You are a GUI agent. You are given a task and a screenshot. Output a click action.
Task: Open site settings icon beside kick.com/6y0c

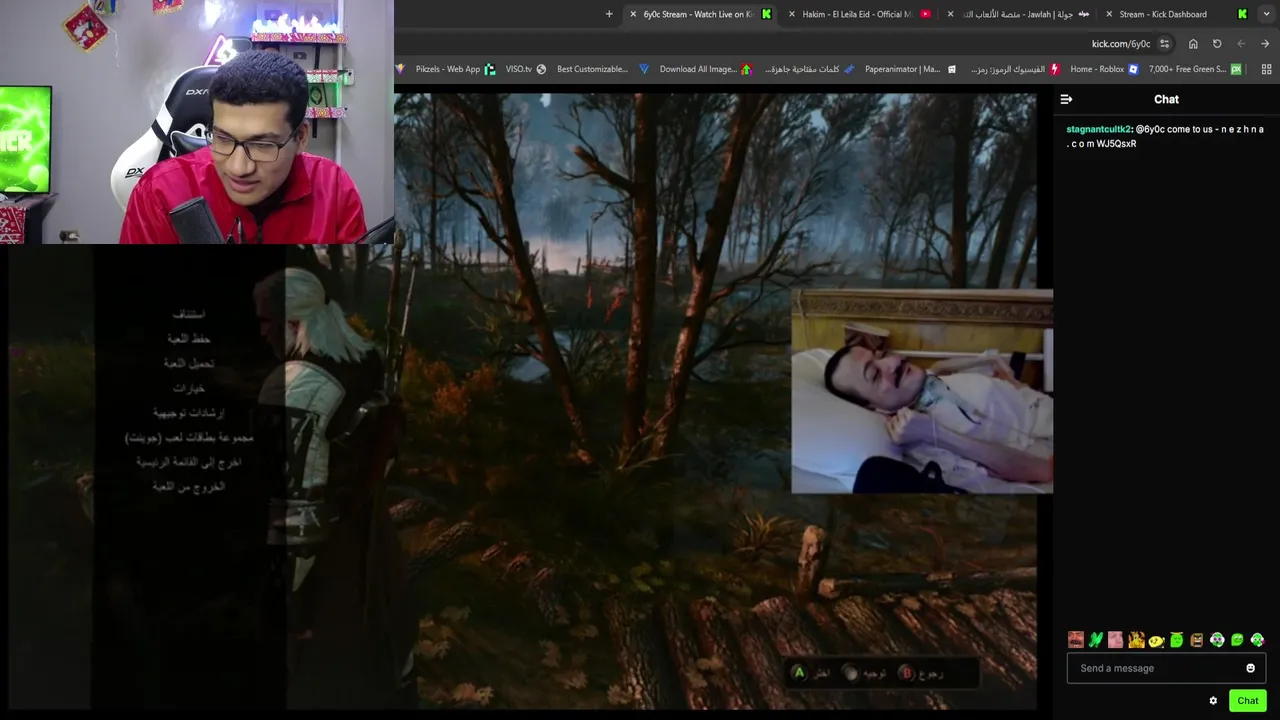[1164, 44]
